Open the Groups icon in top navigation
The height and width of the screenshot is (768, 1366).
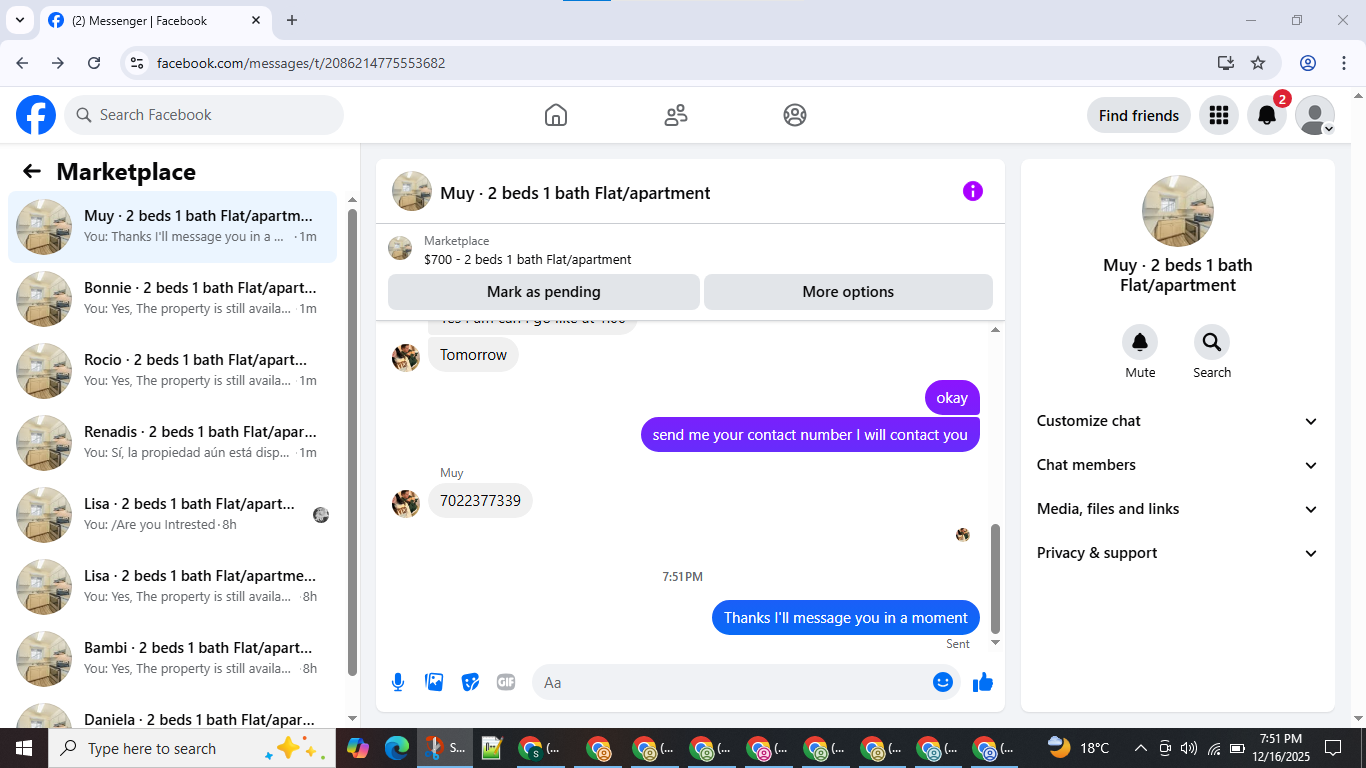tap(795, 115)
